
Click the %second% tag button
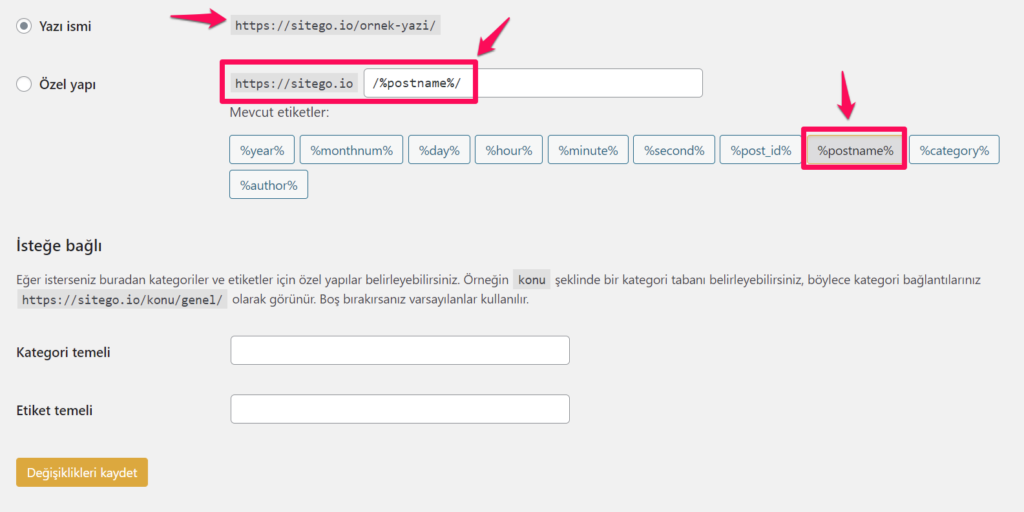(x=673, y=151)
